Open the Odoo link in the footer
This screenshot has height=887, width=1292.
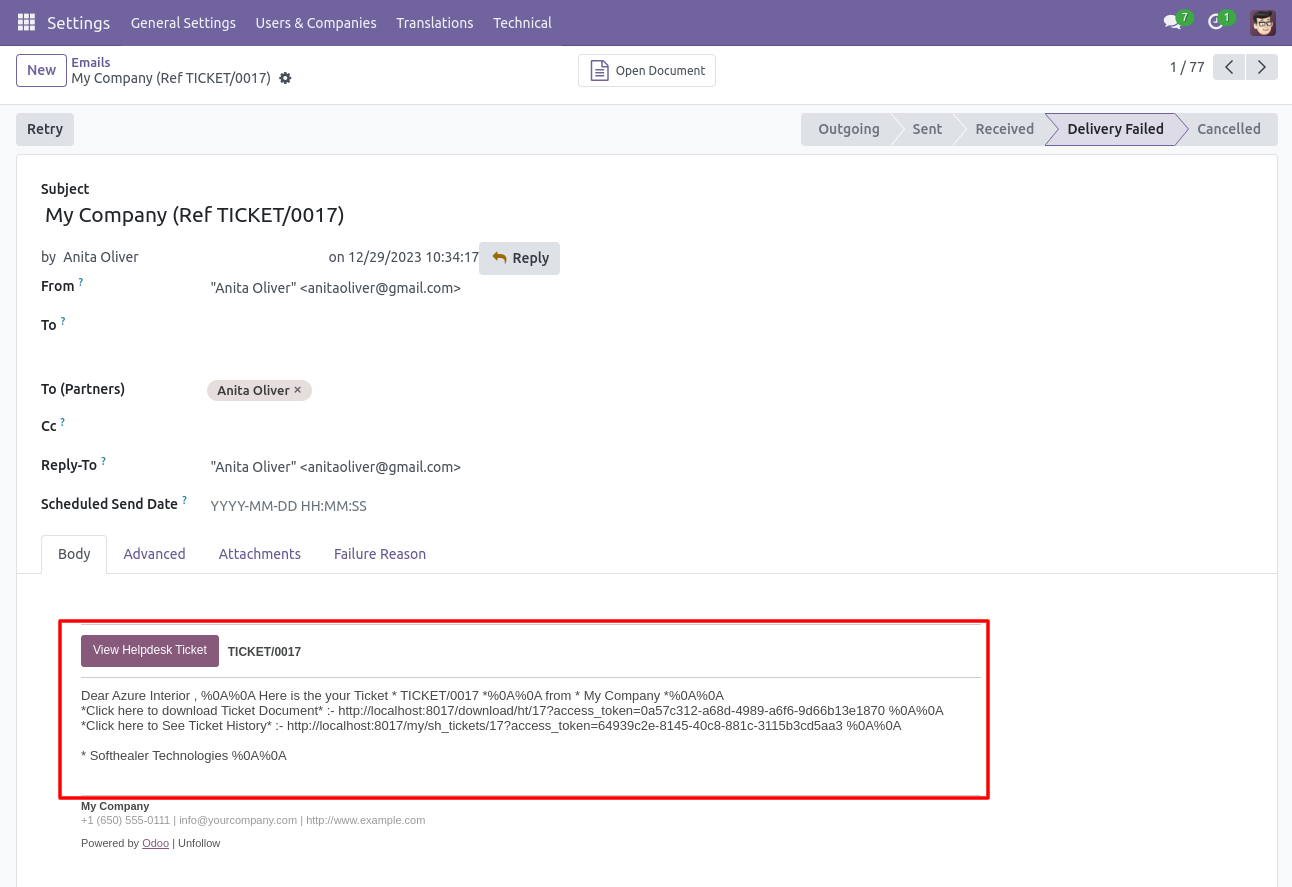point(155,843)
